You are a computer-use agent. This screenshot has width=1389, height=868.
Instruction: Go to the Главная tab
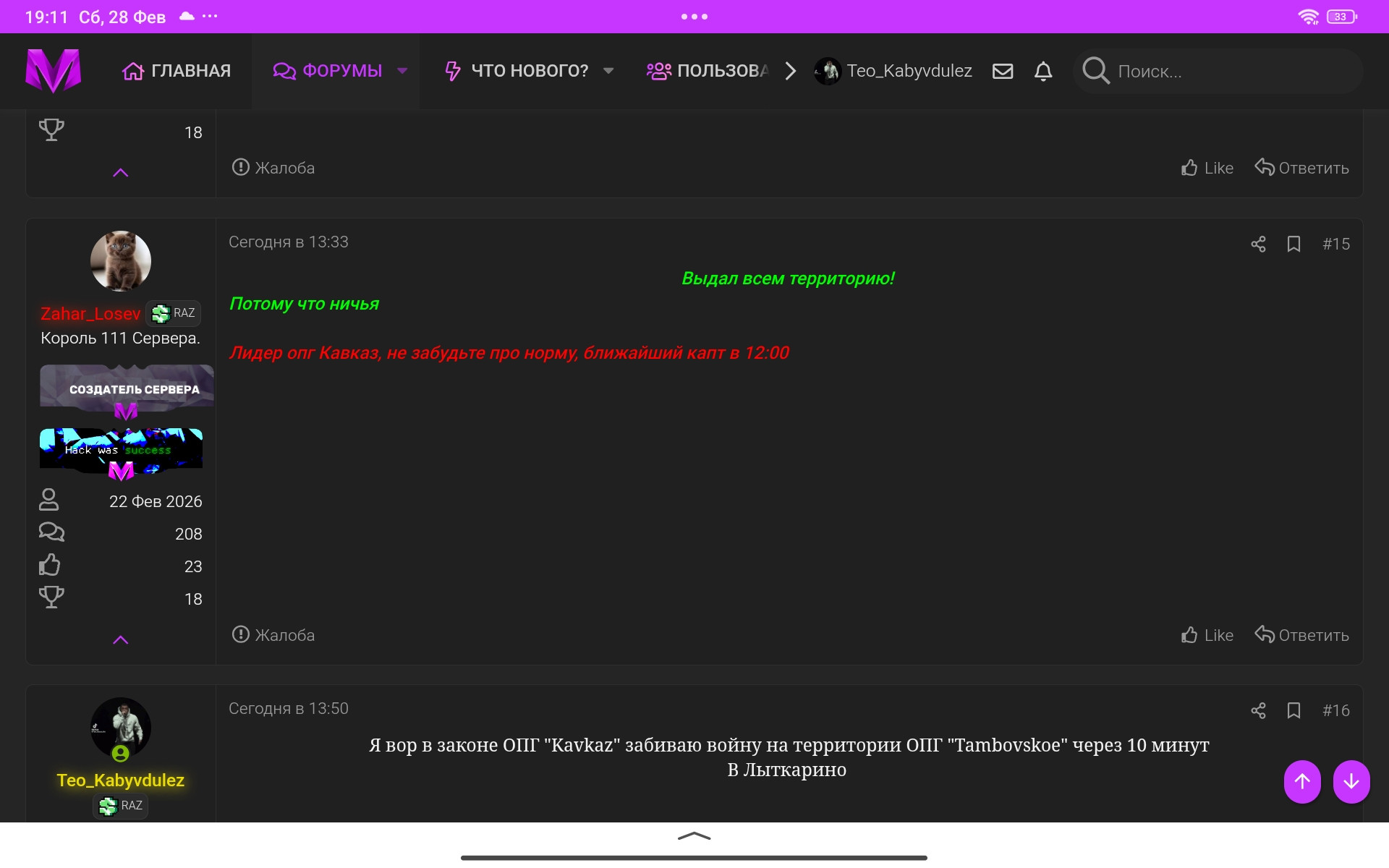(177, 71)
